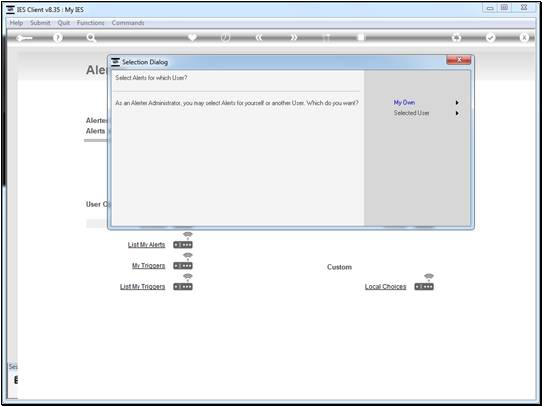The height and width of the screenshot is (406, 542).
Task: Open the Help menu
Action: tap(16, 23)
